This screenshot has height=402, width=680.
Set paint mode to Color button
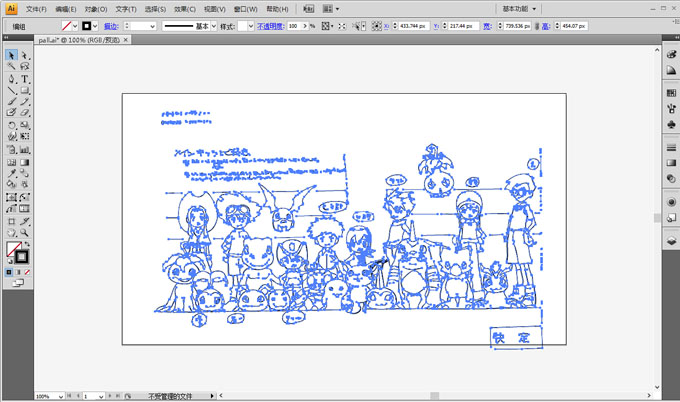(9, 272)
